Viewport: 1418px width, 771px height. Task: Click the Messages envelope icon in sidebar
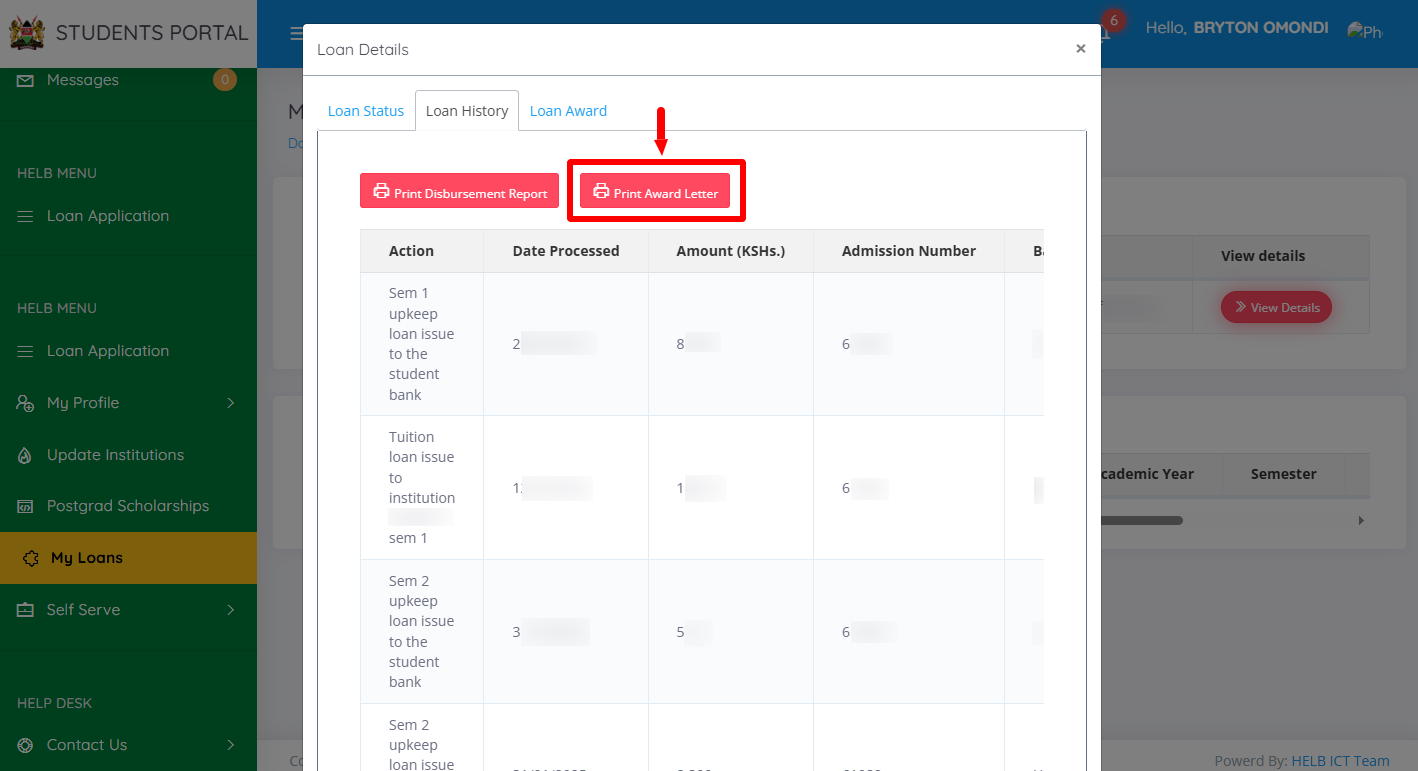click(x=25, y=80)
